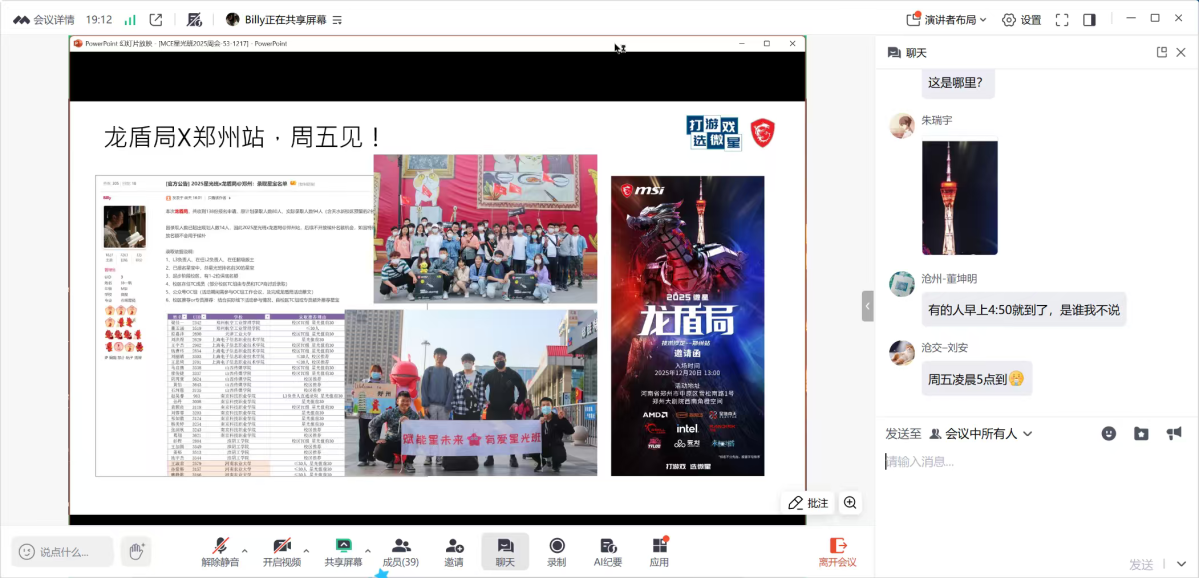
Task: Open the 成员(39) members list
Action: tap(401, 551)
